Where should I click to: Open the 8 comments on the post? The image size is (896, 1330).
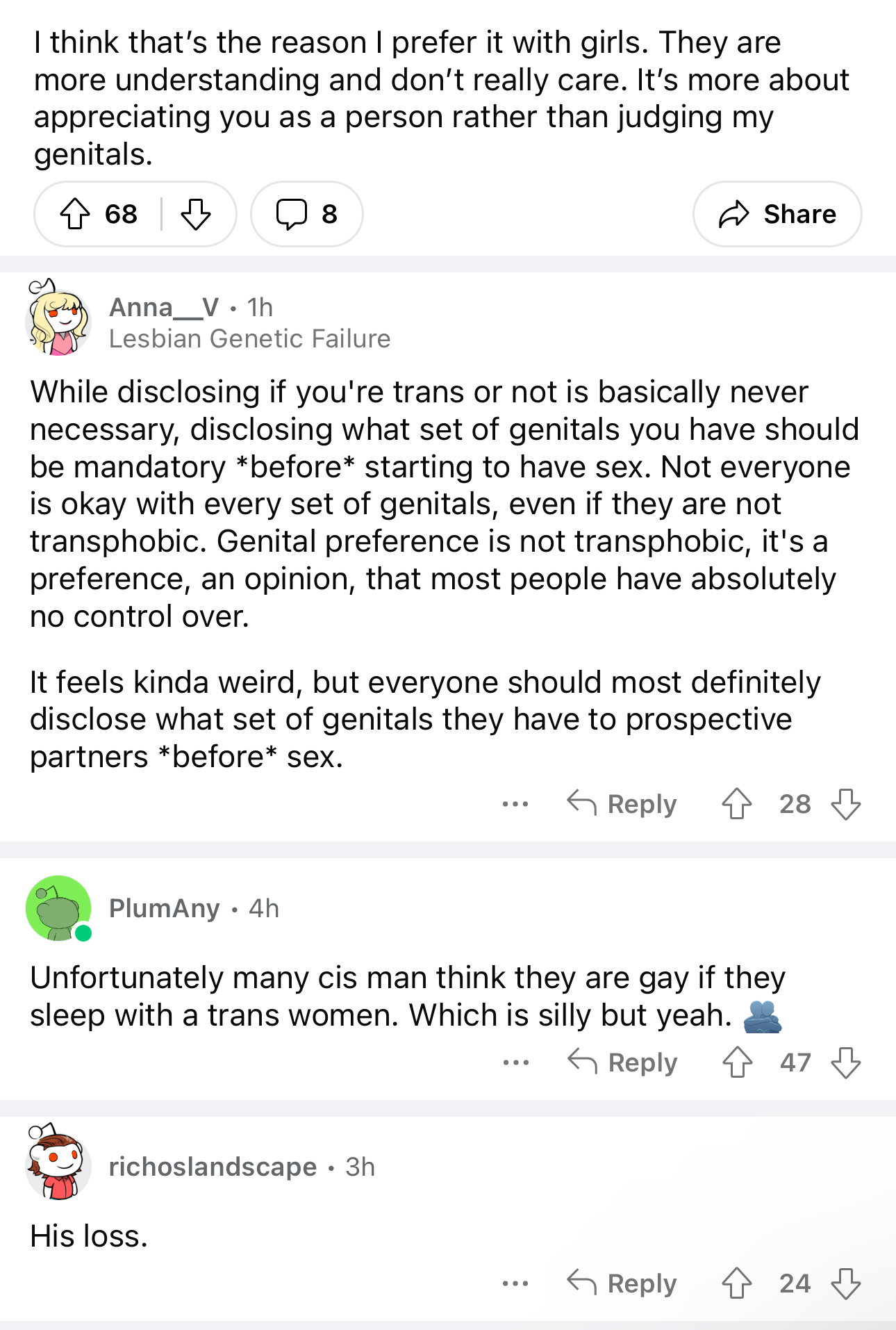pos(306,214)
